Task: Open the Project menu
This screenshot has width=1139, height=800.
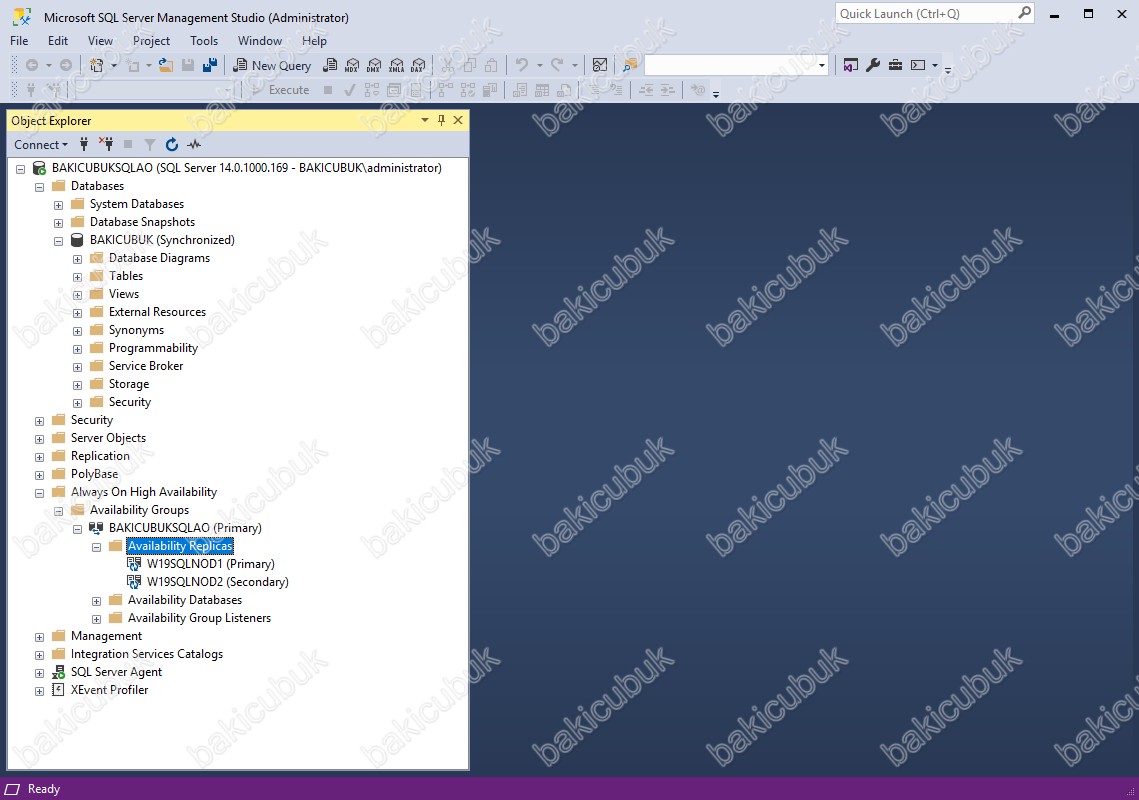Action: click(x=151, y=41)
